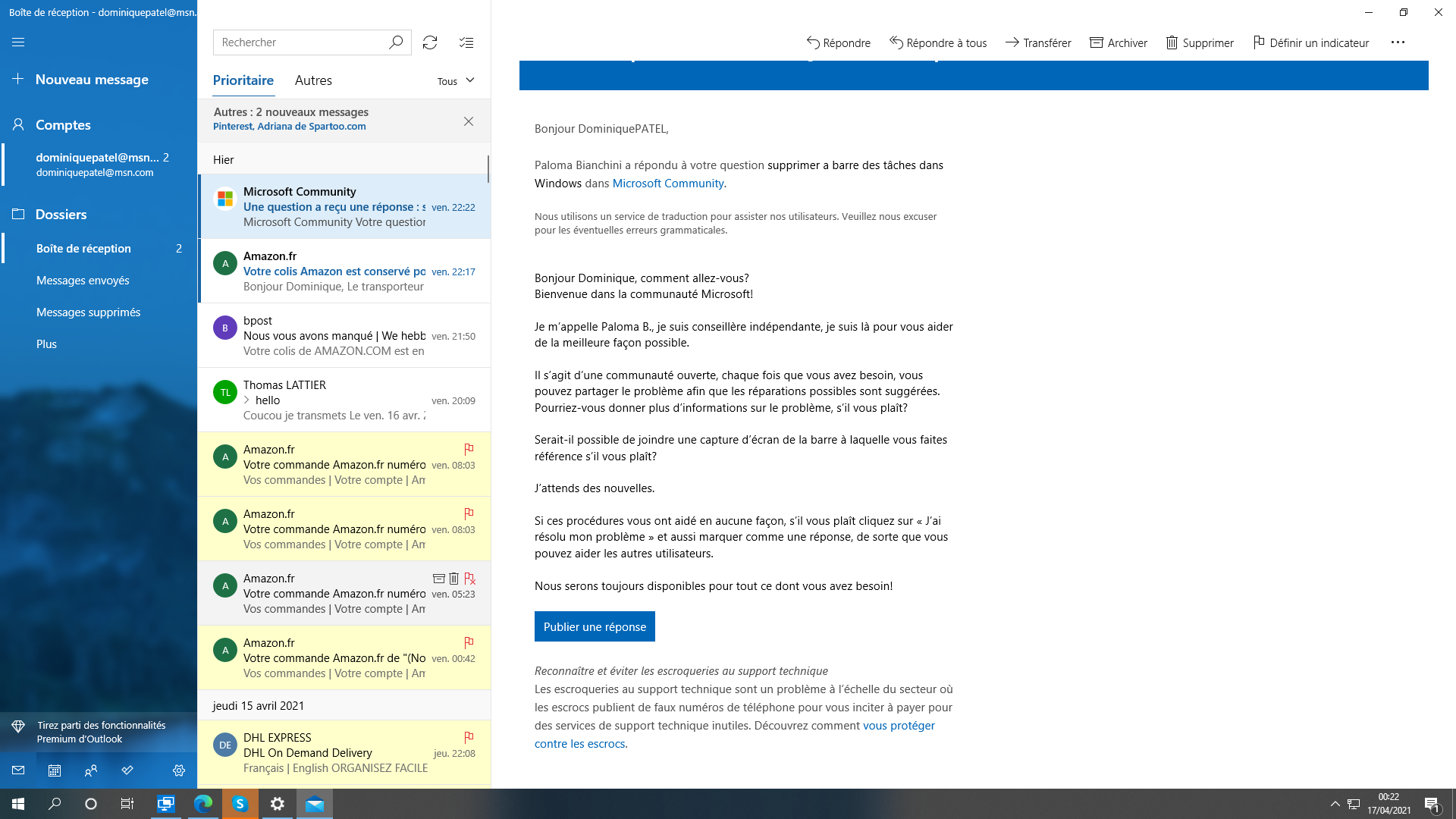Open more actions ellipsis menu
Viewport: 1456px width, 819px height.
(x=1398, y=42)
